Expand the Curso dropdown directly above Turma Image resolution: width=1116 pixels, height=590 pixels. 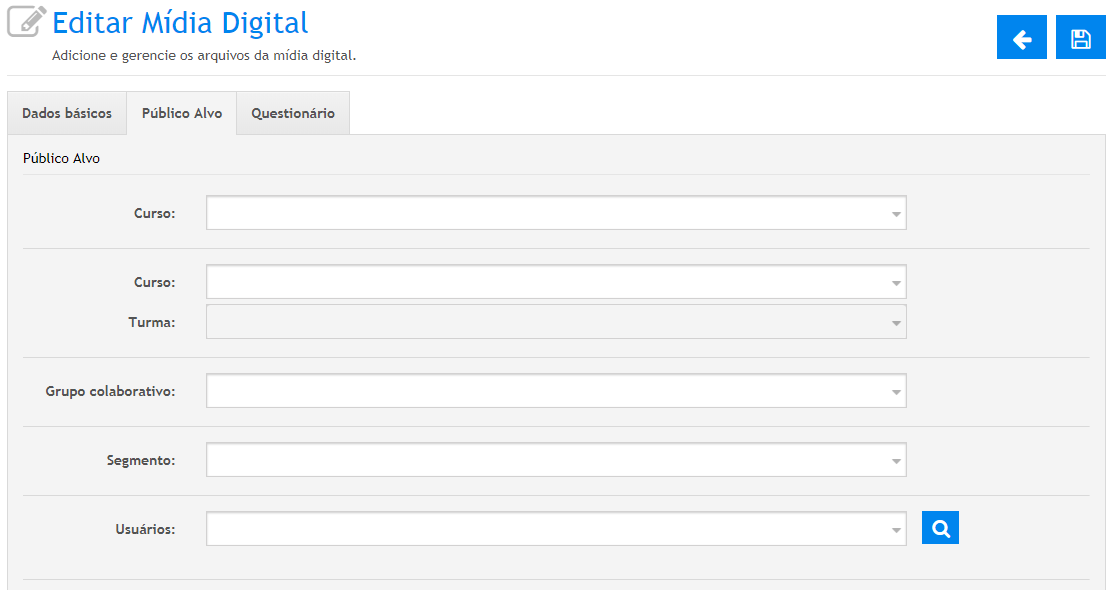coord(556,282)
